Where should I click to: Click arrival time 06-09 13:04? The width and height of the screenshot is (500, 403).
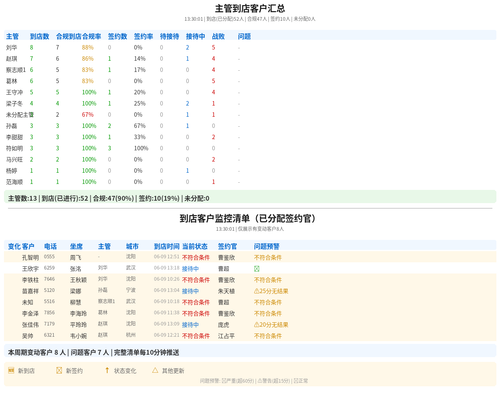[167, 290]
